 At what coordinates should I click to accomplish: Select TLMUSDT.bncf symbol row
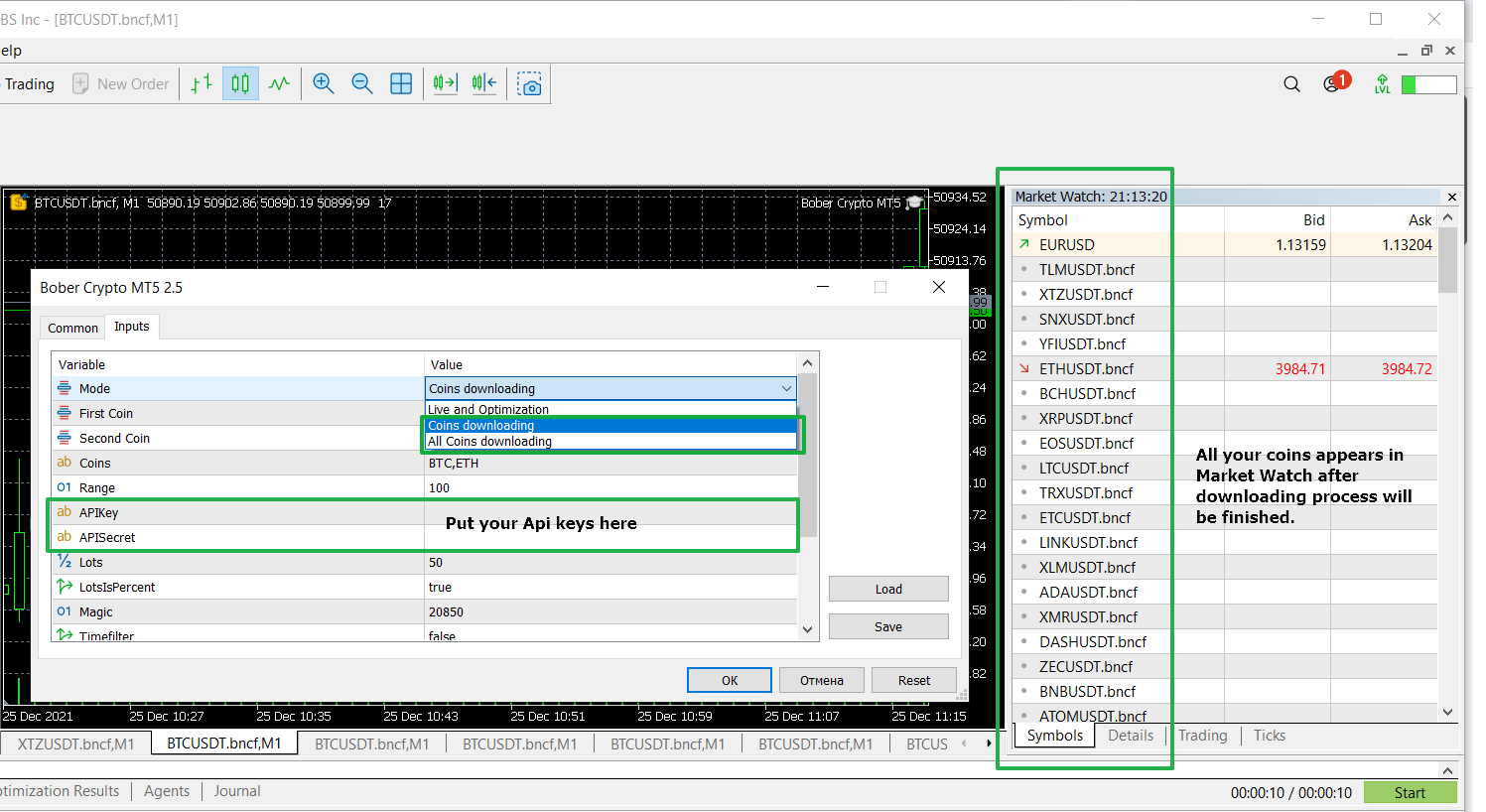click(1225, 269)
